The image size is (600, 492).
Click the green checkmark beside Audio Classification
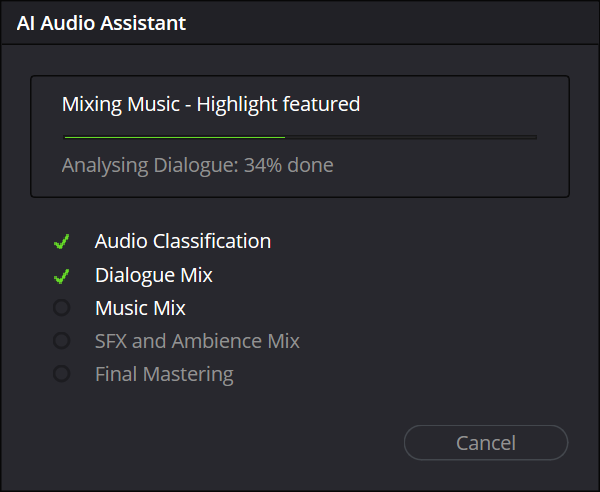click(62, 241)
